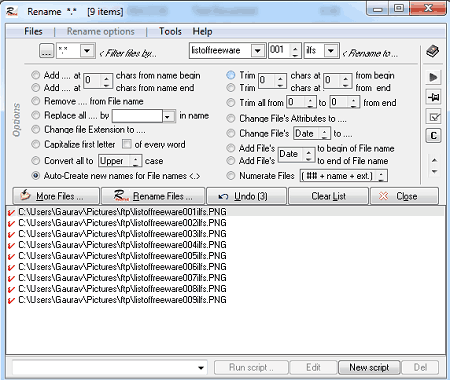450x380 pixels.
Task: Open the Help menu
Action: [202, 31]
